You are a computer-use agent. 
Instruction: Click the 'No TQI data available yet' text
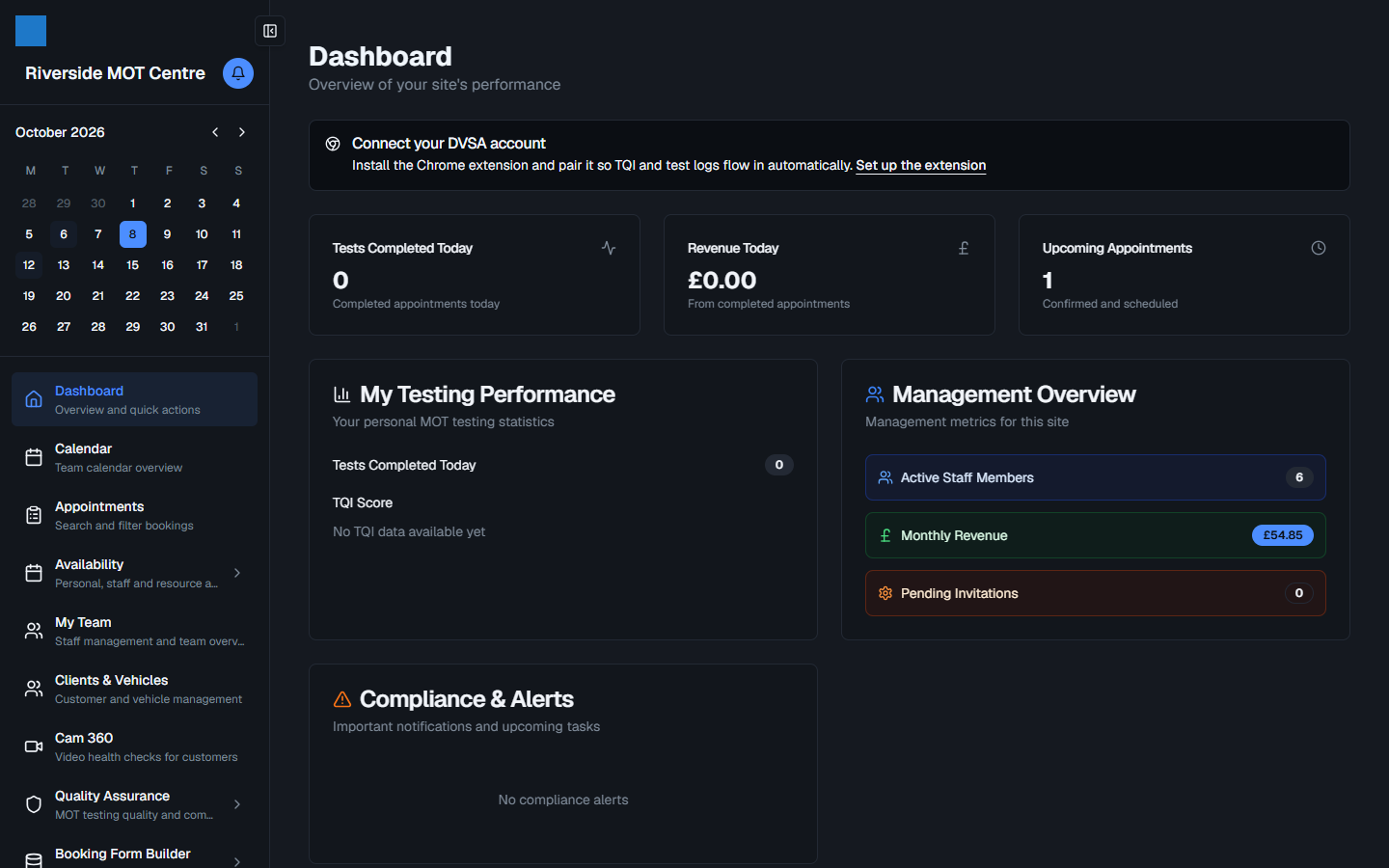(x=409, y=531)
